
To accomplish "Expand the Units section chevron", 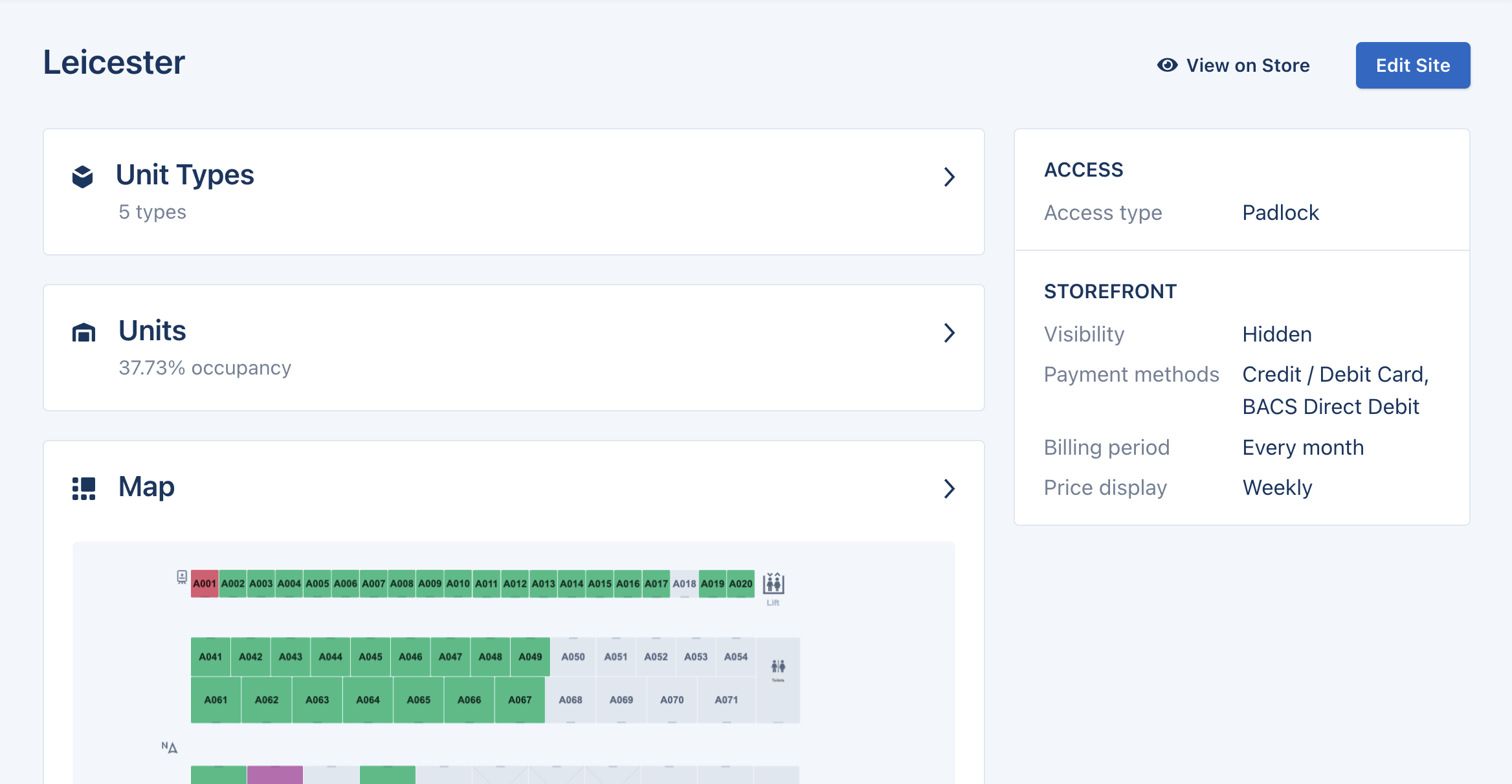I will (949, 332).
